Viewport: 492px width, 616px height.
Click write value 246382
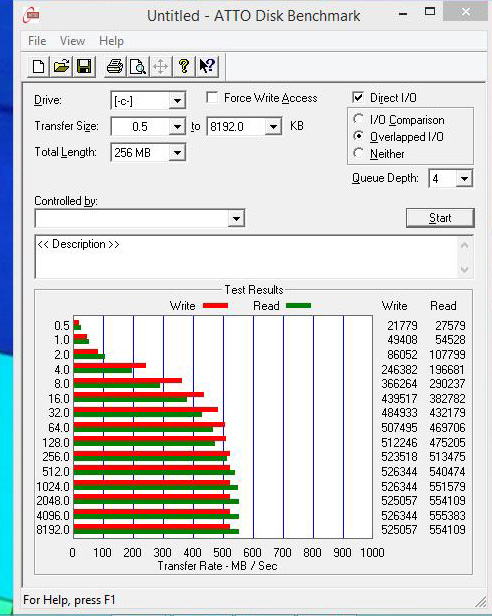tap(399, 370)
